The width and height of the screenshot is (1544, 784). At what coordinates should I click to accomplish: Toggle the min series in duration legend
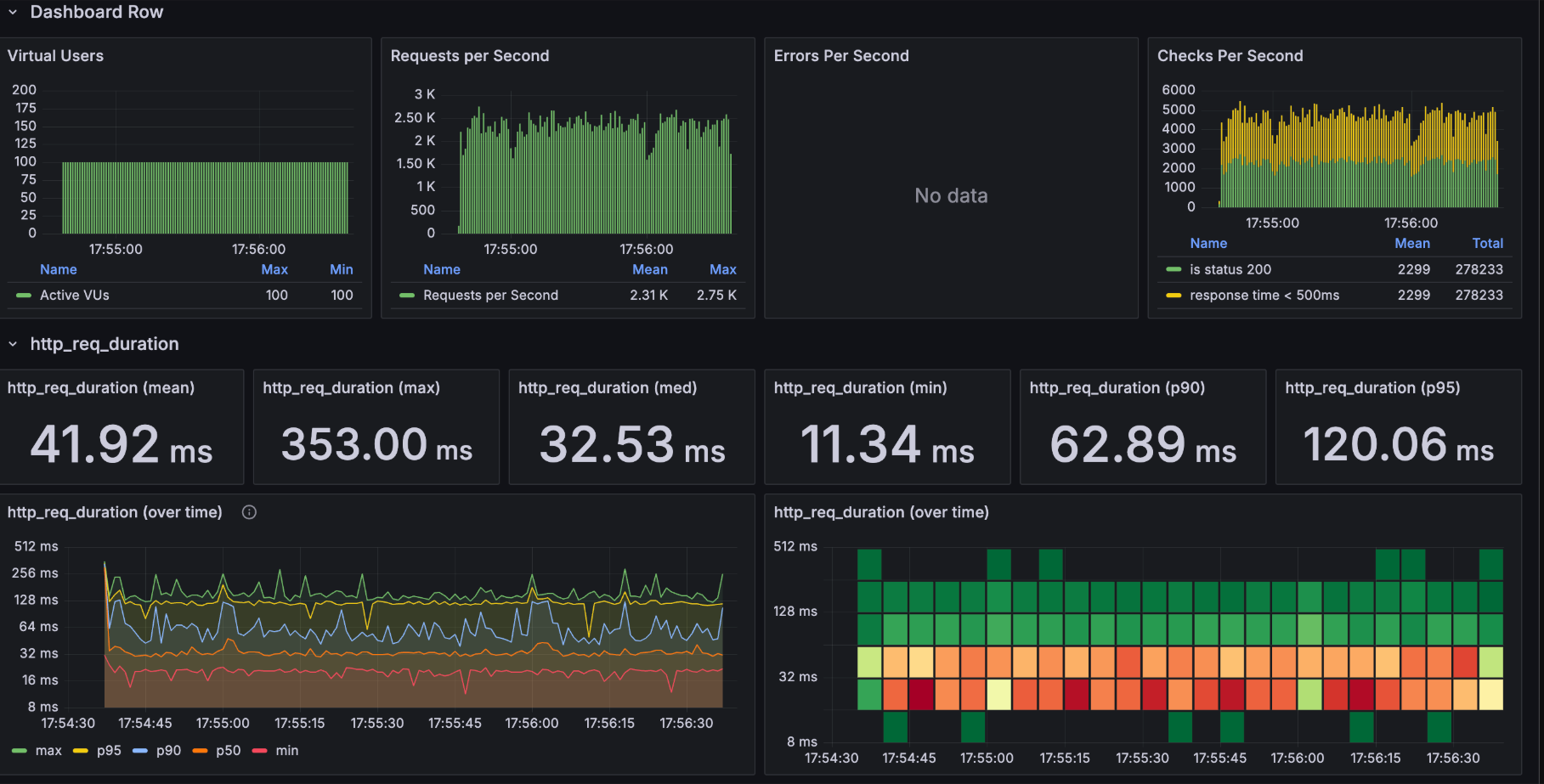[x=287, y=751]
